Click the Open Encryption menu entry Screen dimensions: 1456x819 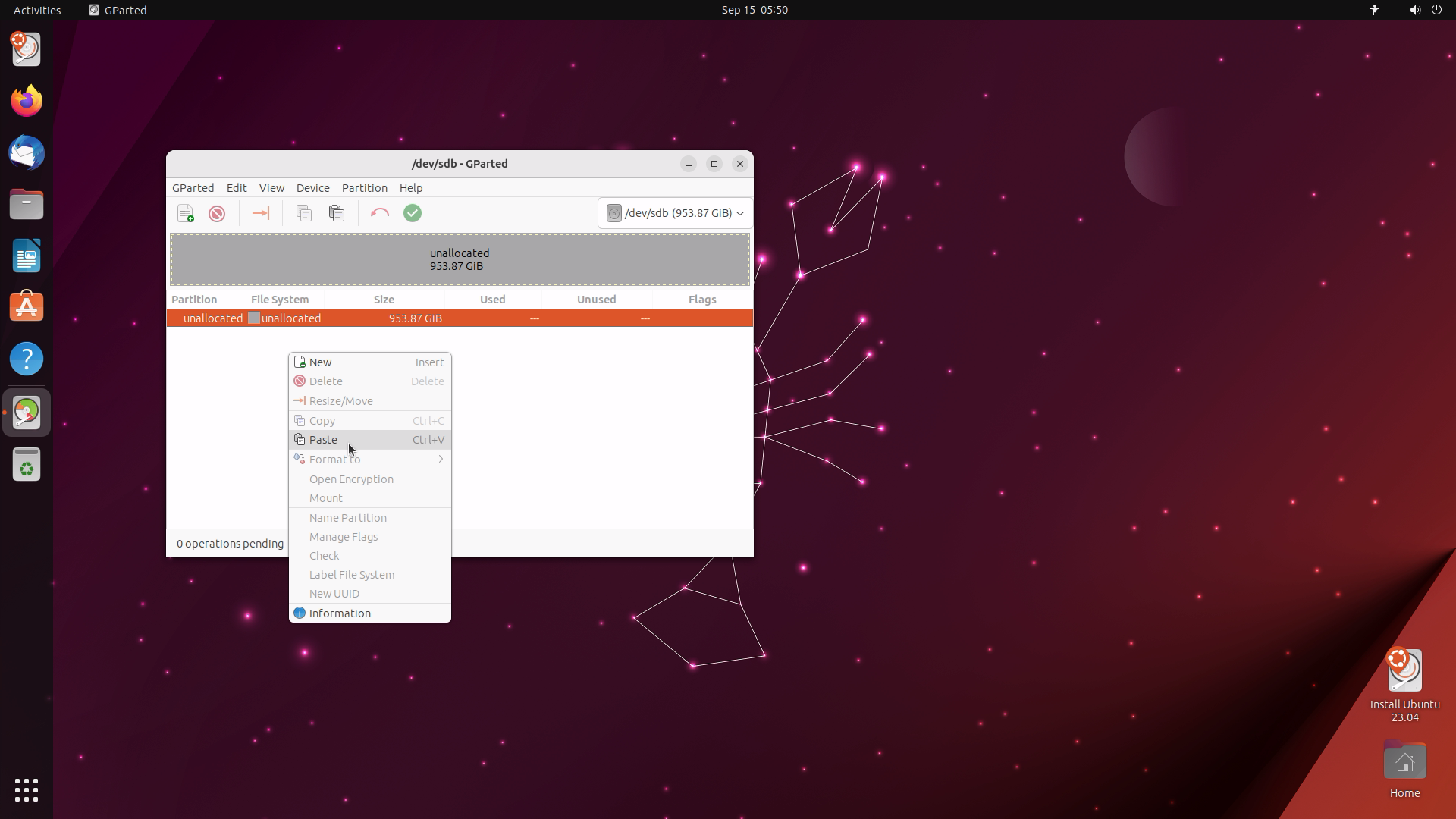point(370,479)
